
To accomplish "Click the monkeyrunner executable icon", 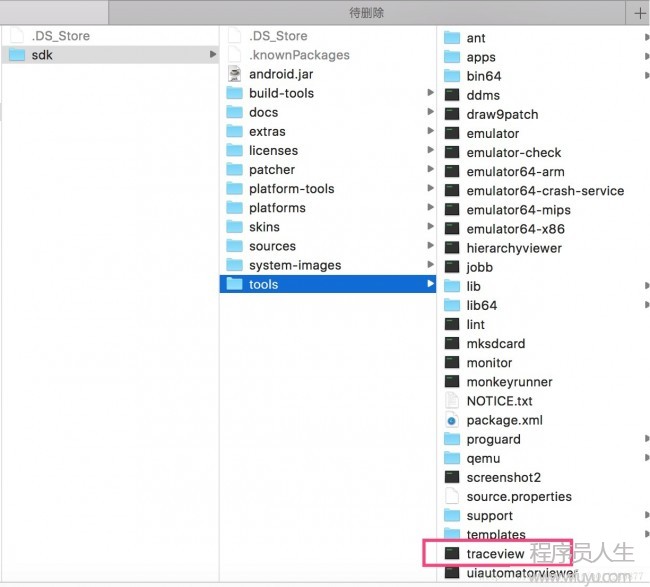I will point(452,381).
